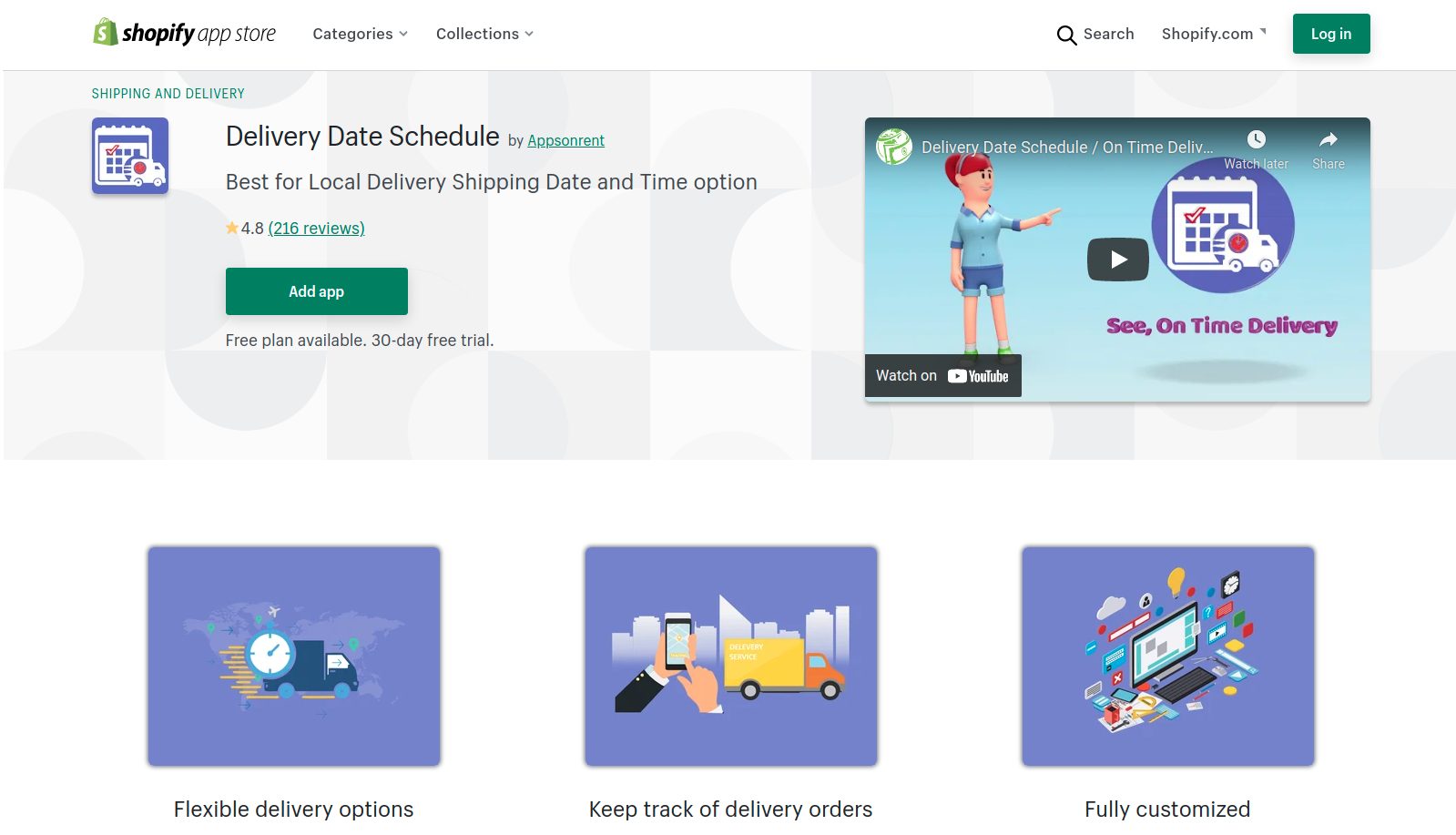Click the Log in button
Image resolution: width=1456 pixels, height=835 pixels.
(x=1331, y=34)
